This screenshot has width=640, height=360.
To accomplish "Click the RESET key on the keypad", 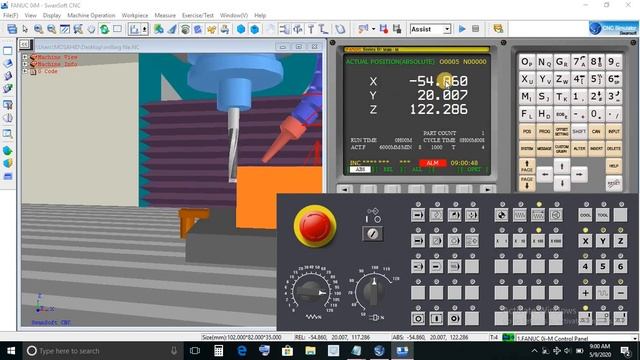I will [614, 184].
